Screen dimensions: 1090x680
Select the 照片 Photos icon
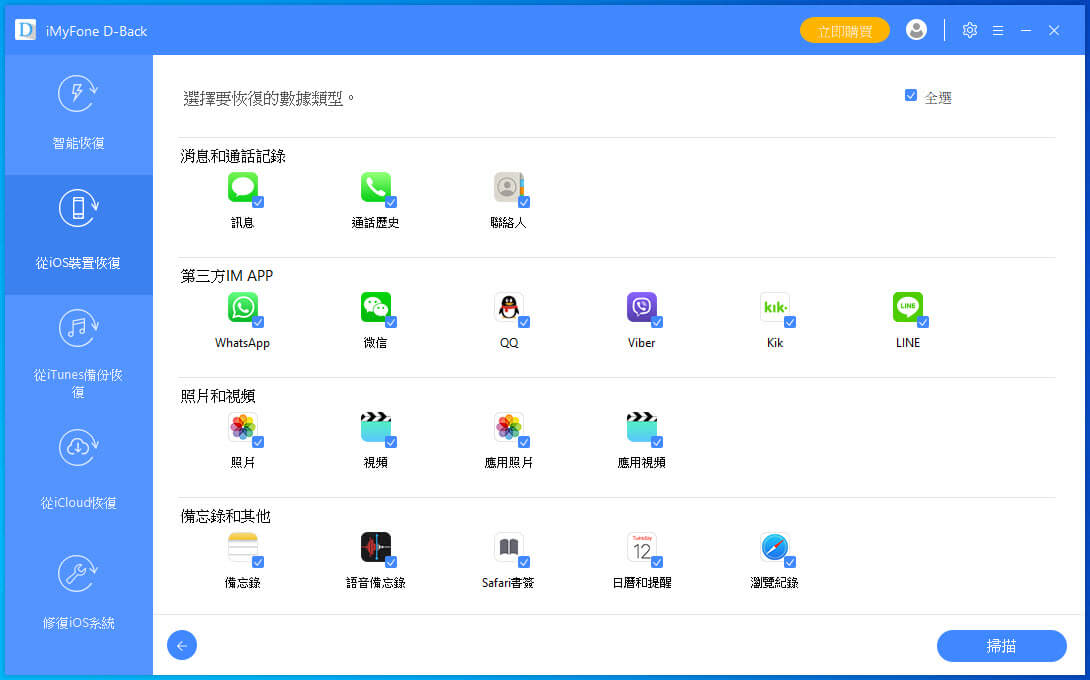pos(243,427)
